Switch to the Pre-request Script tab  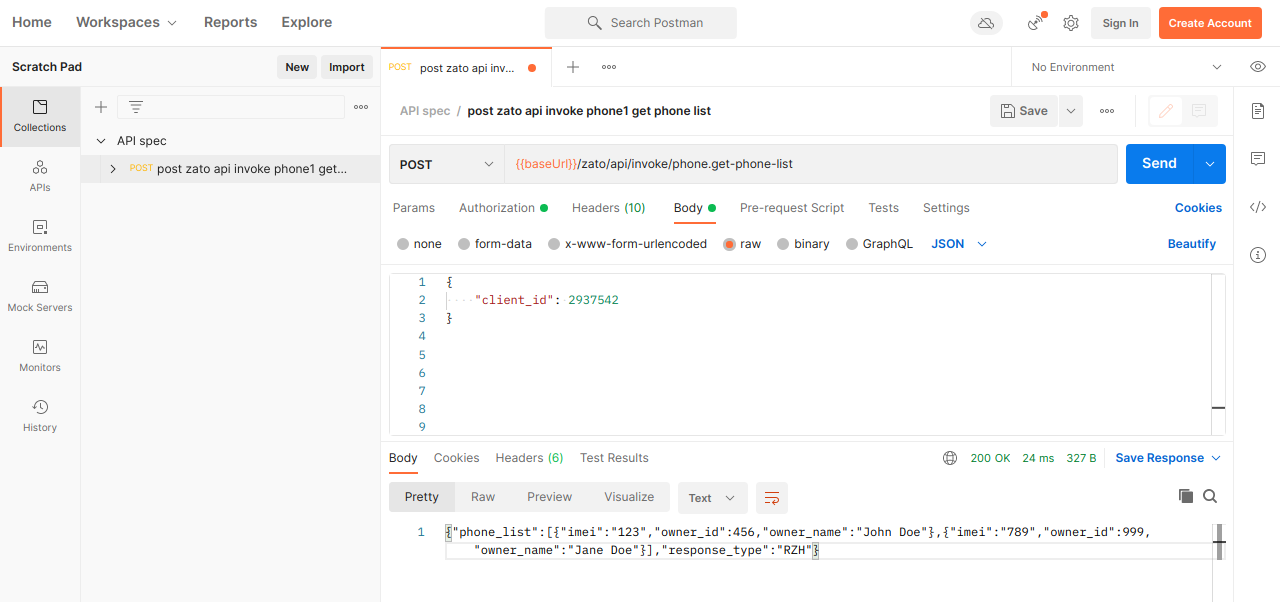(791, 208)
